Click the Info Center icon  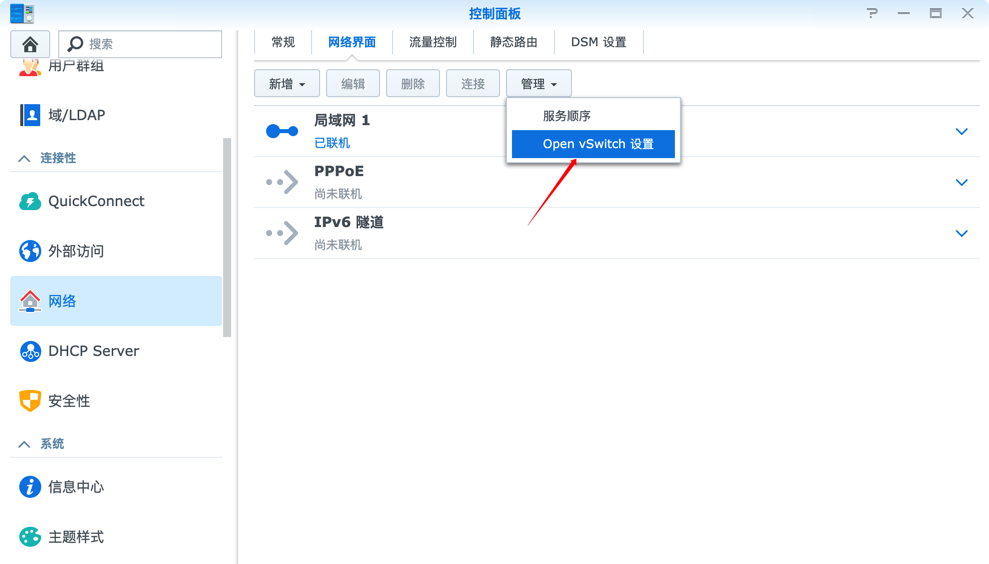click(30, 486)
